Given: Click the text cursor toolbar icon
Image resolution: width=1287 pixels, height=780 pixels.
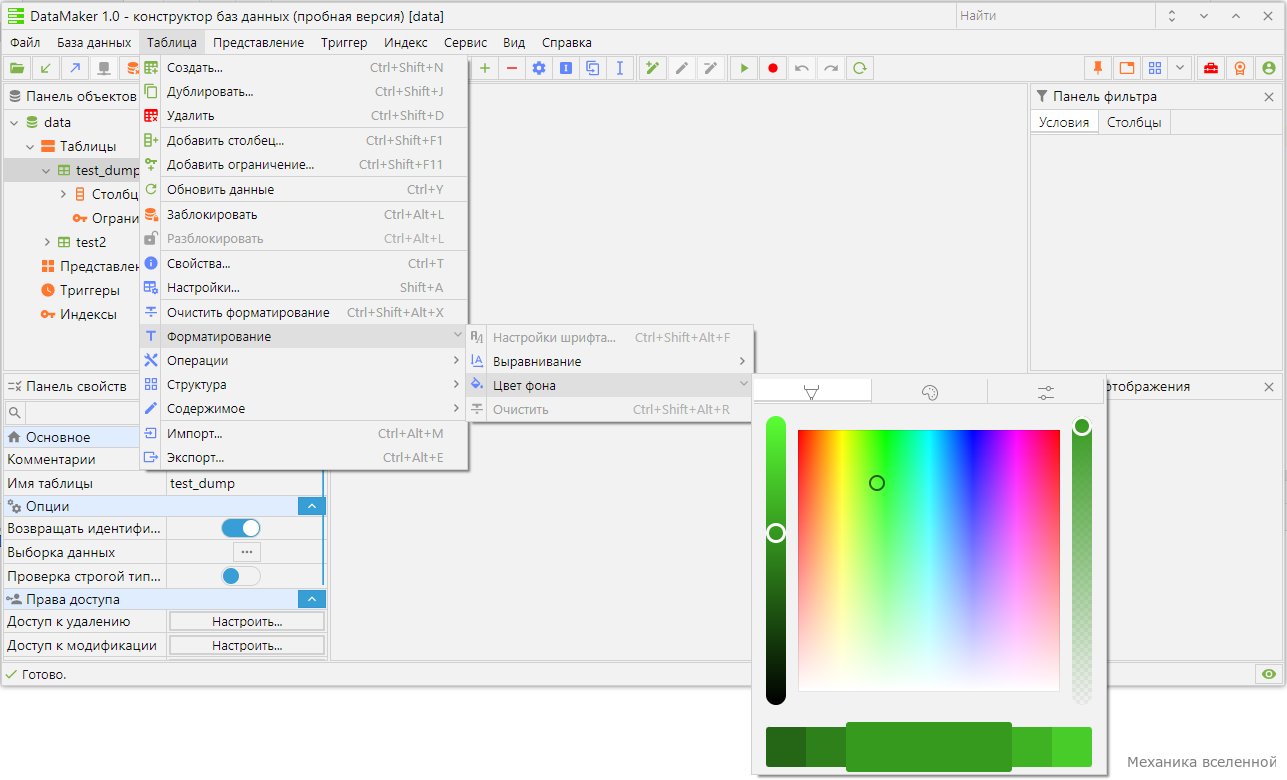Looking at the screenshot, I should pos(620,68).
